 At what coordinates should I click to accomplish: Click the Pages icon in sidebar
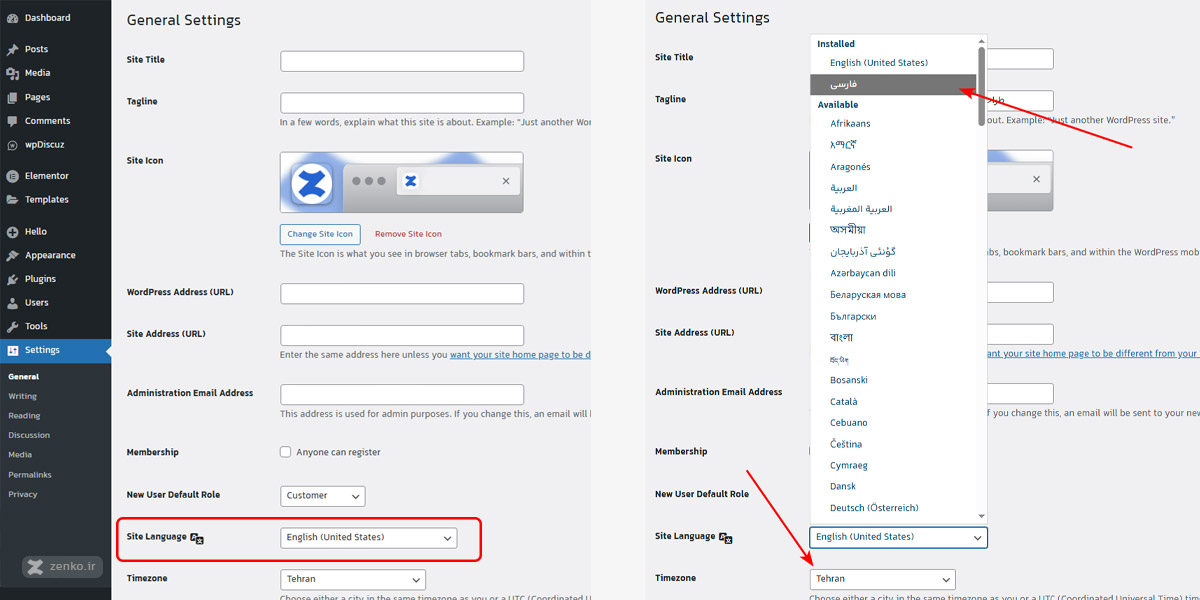pyautogui.click(x=12, y=97)
